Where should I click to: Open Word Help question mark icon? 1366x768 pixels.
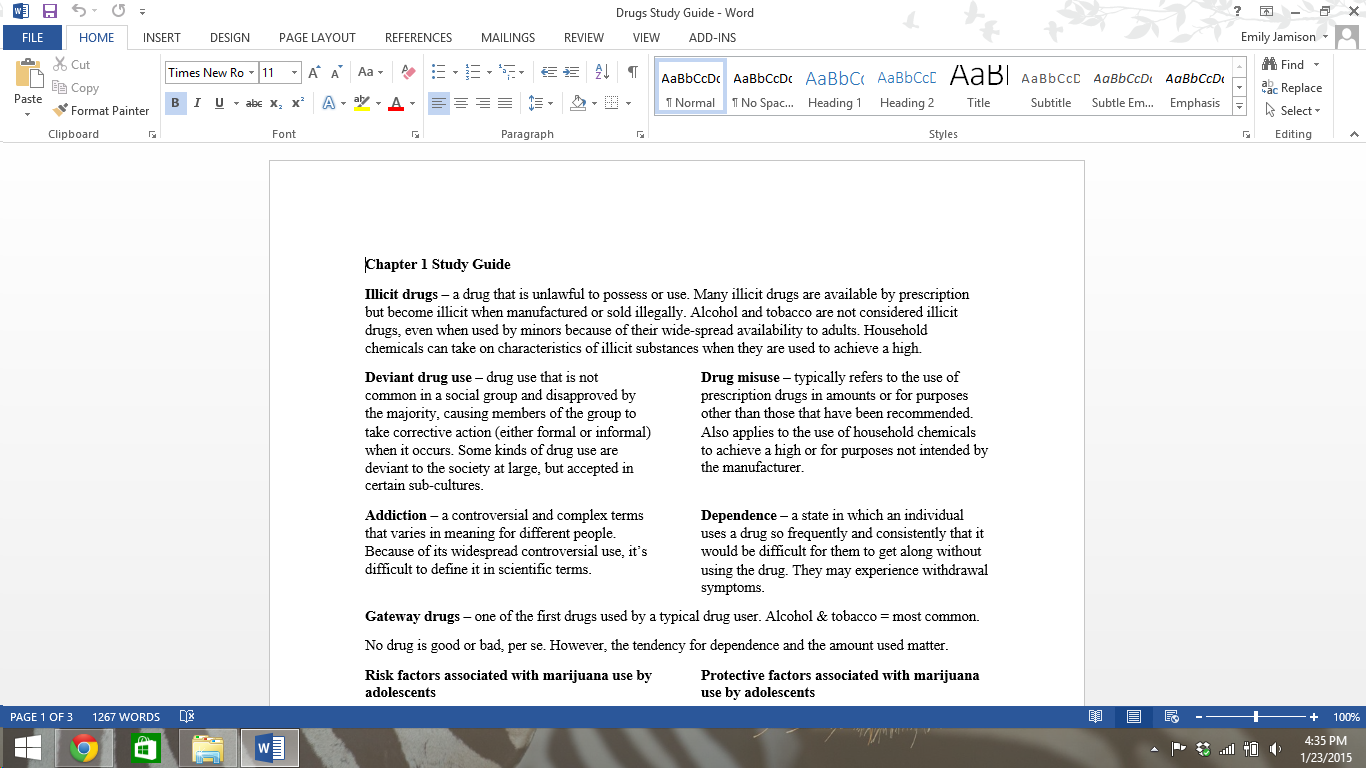tap(1237, 12)
